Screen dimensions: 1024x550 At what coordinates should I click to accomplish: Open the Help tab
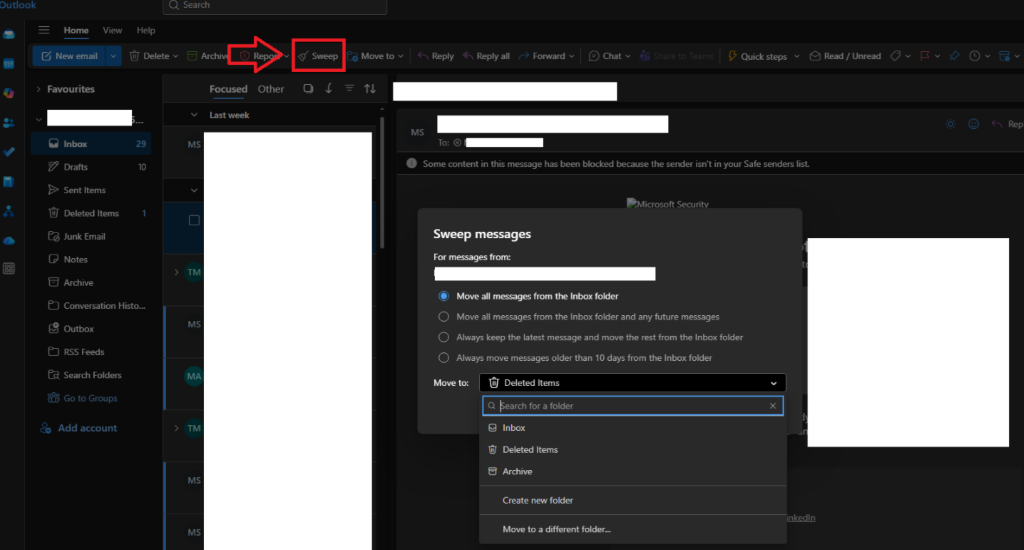coord(146,30)
